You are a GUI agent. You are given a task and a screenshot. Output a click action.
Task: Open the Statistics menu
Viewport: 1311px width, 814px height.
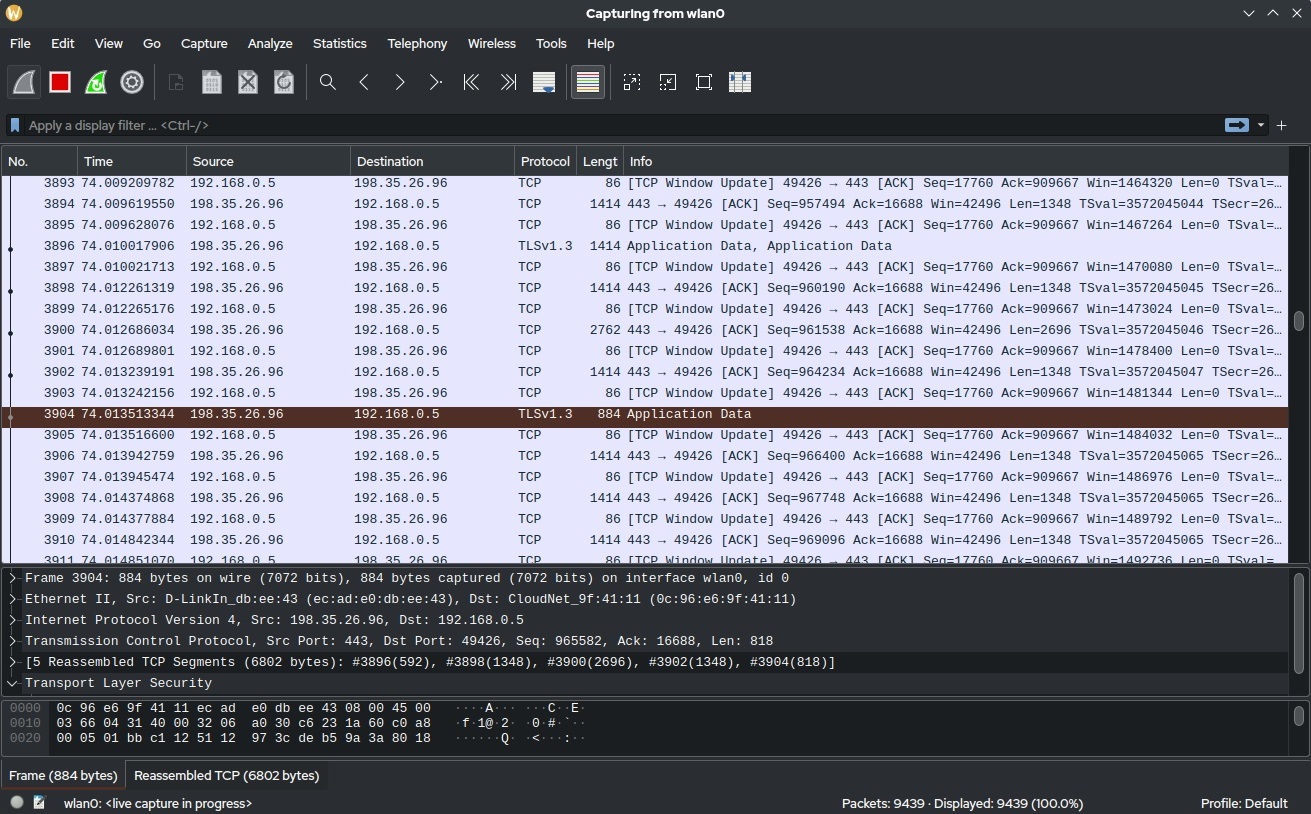pos(339,44)
